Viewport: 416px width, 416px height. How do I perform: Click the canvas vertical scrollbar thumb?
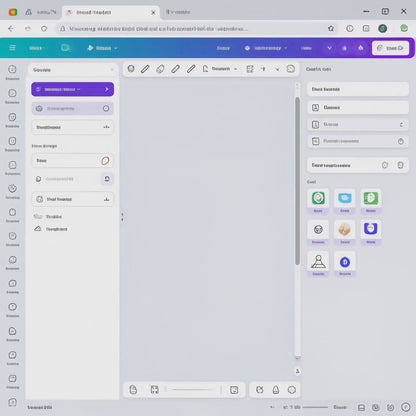pyautogui.click(x=297, y=181)
